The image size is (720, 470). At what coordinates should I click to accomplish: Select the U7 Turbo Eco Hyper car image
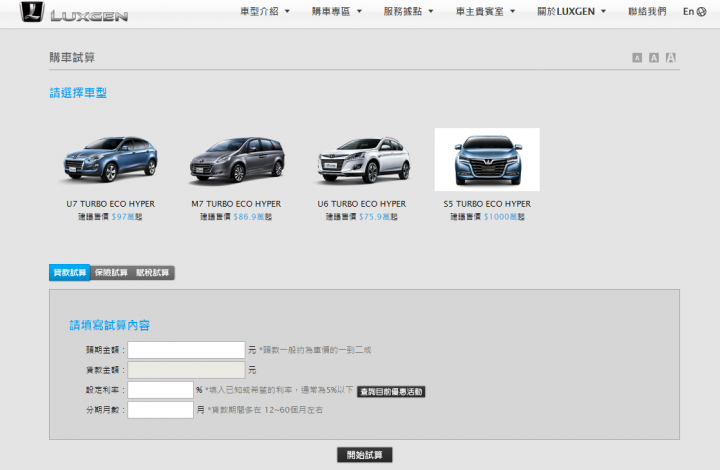tap(110, 159)
